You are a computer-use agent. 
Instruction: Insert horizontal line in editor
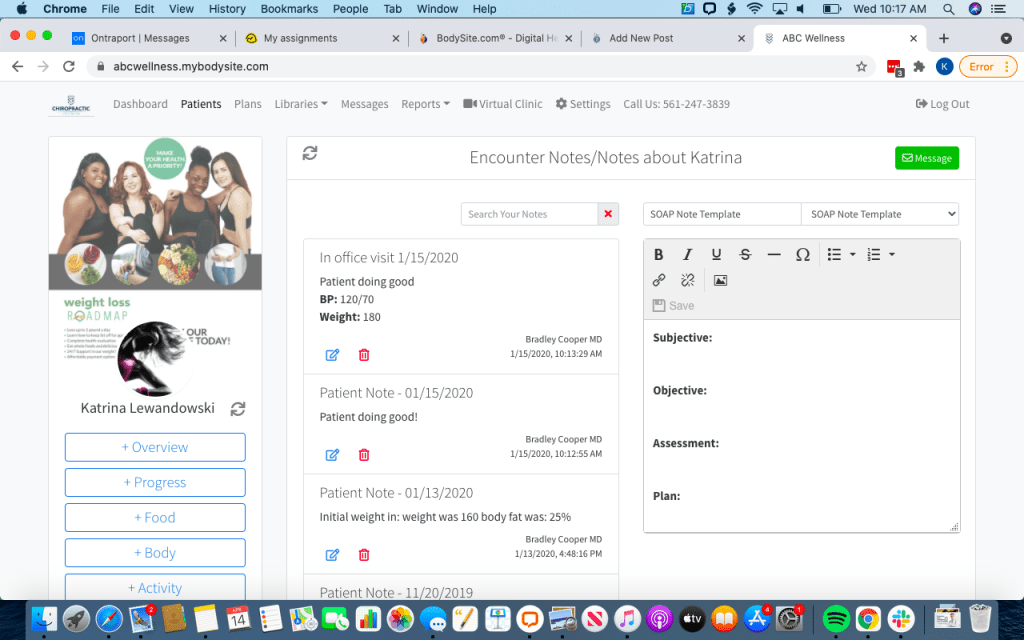pyautogui.click(x=774, y=255)
